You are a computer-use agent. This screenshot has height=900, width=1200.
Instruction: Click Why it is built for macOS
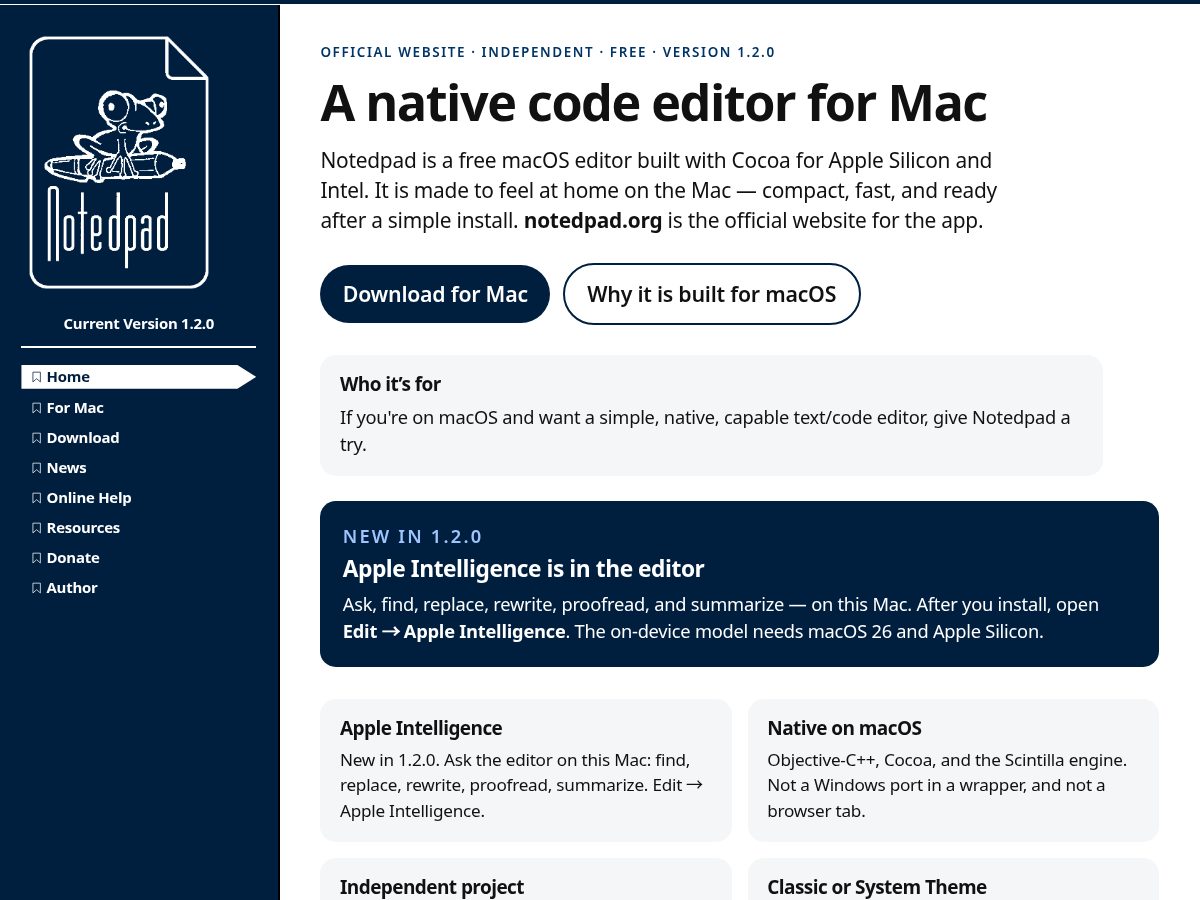point(712,294)
